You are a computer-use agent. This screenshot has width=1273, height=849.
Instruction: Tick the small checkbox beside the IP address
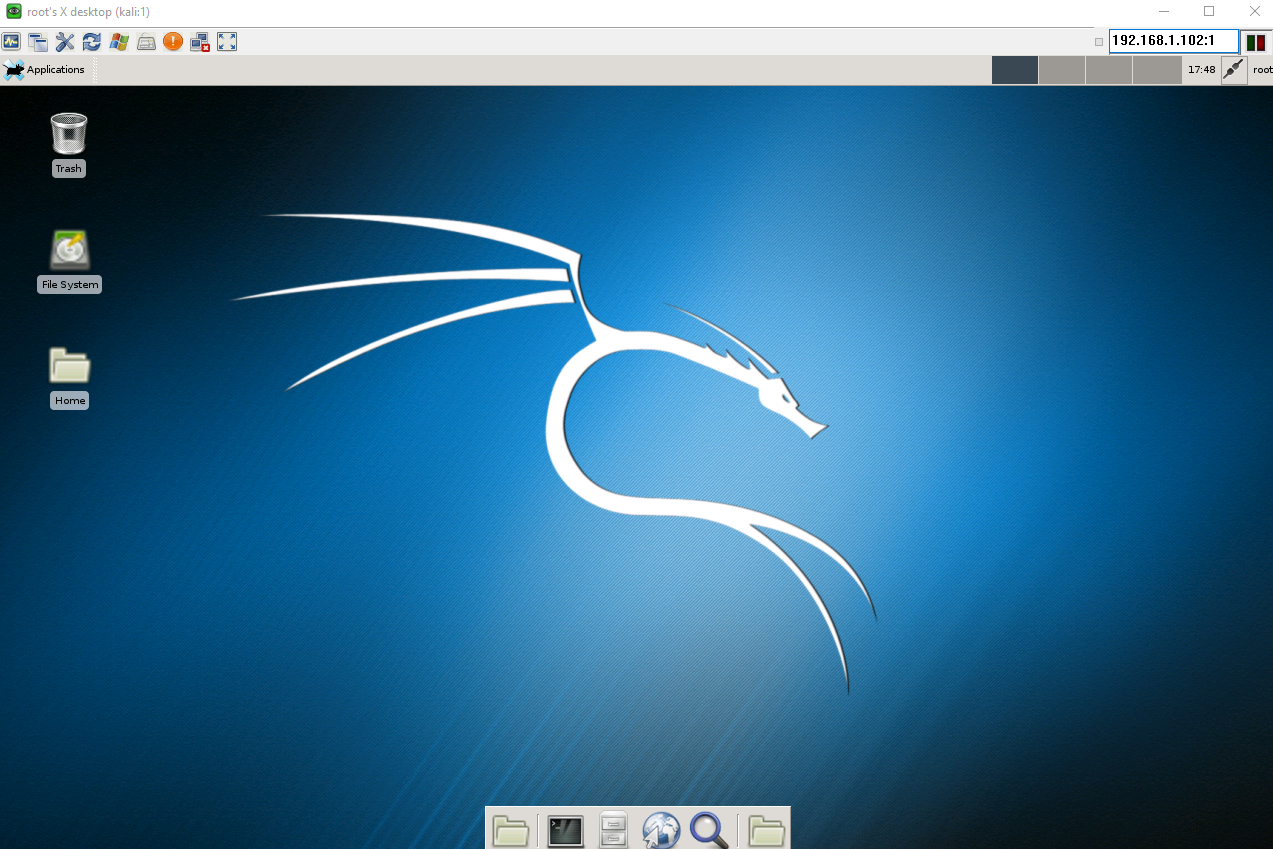coord(1099,42)
